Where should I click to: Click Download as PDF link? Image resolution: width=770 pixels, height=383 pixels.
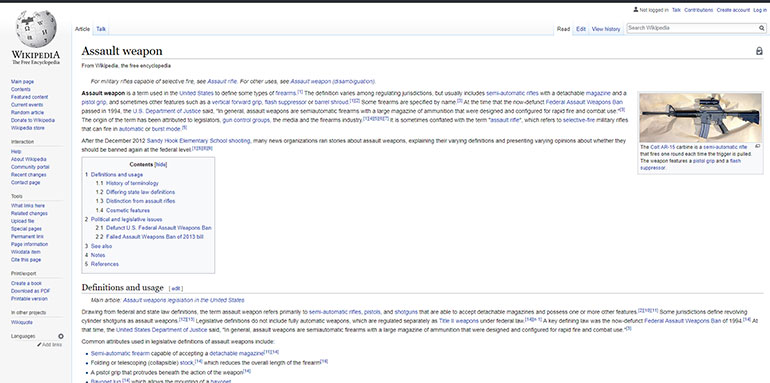tap(30, 291)
